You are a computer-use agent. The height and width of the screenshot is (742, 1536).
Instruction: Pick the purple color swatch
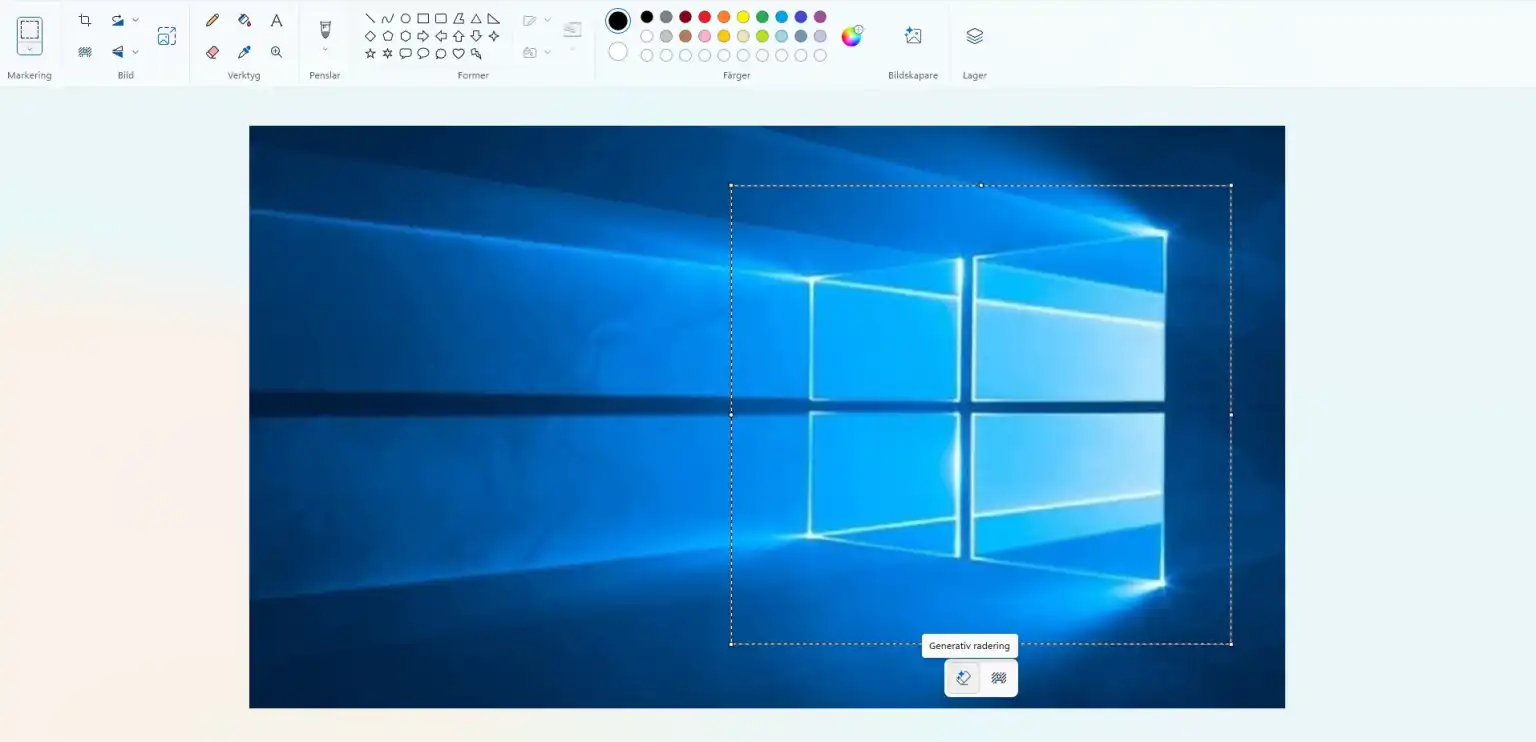820,17
